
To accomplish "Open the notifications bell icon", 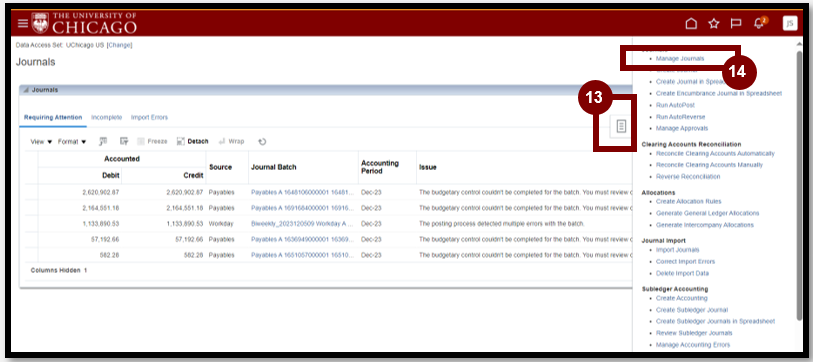I will click(759, 23).
